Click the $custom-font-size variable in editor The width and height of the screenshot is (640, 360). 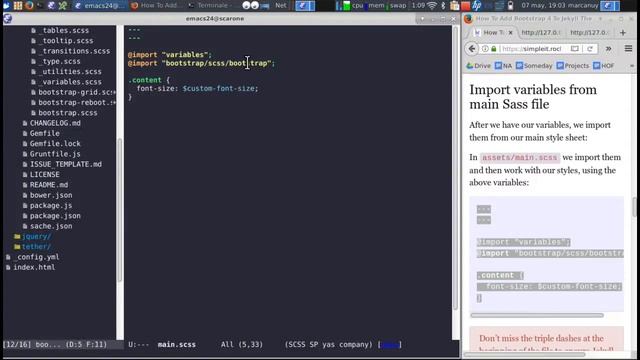[218, 88]
